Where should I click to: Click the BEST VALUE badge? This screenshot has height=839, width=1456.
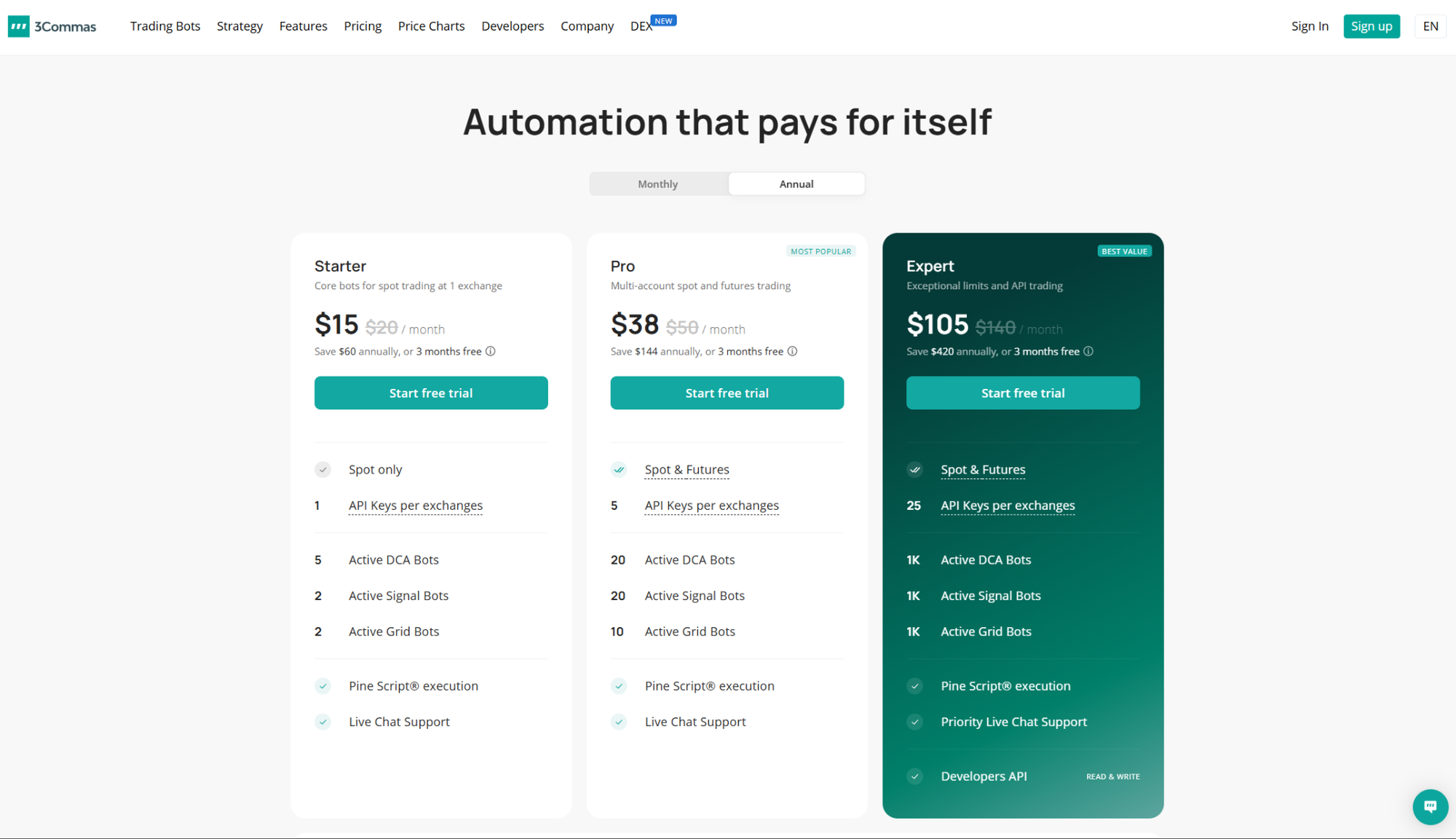pos(1125,251)
